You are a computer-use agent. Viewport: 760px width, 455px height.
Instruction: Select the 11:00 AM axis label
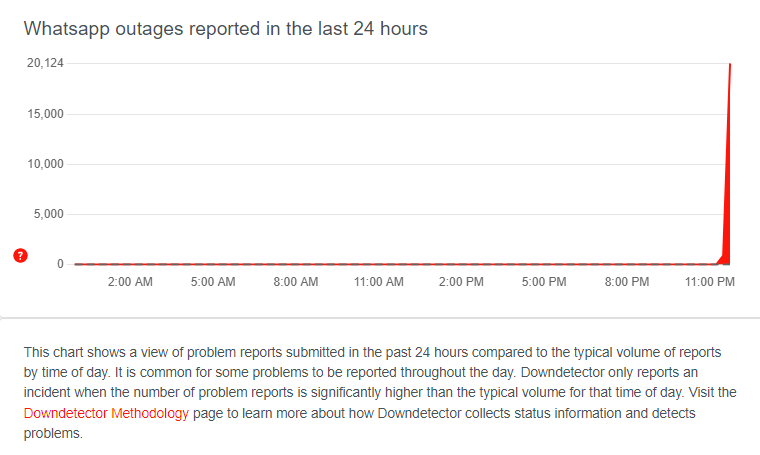click(379, 282)
